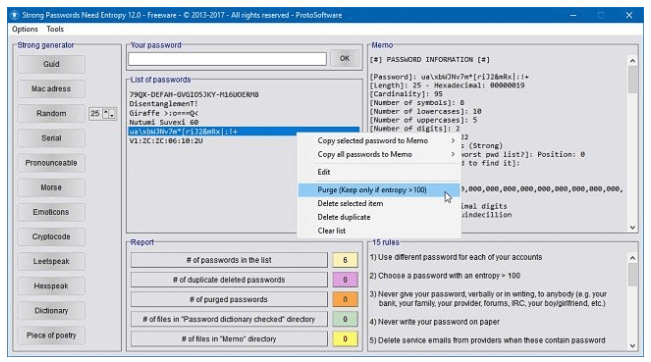Click the orange purged count box
The width and height of the screenshot is (651, 362).
pyautogui.click(x=345, y=299)
